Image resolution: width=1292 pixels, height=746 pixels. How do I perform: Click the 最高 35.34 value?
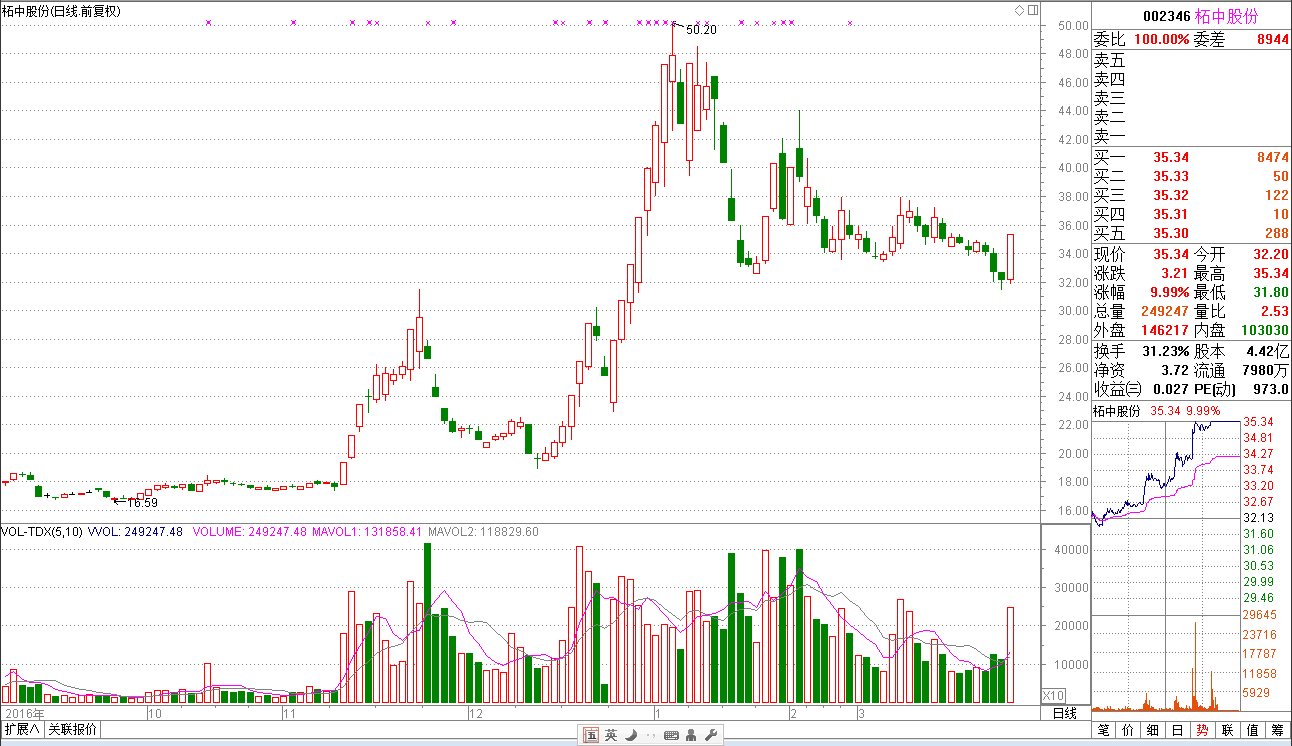click(1271, 273)
